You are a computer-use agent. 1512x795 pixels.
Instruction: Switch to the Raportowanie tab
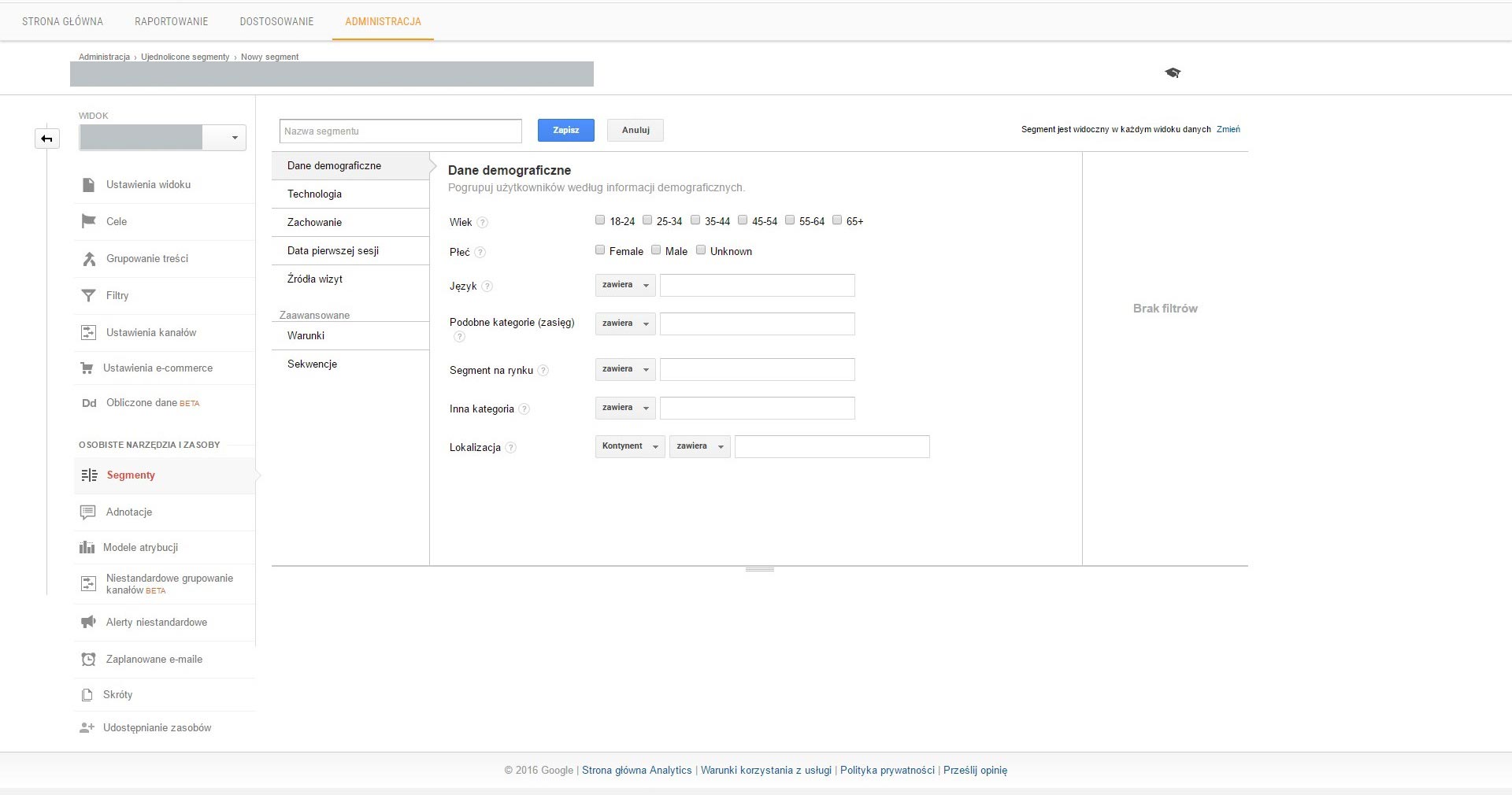pos(172,21)
